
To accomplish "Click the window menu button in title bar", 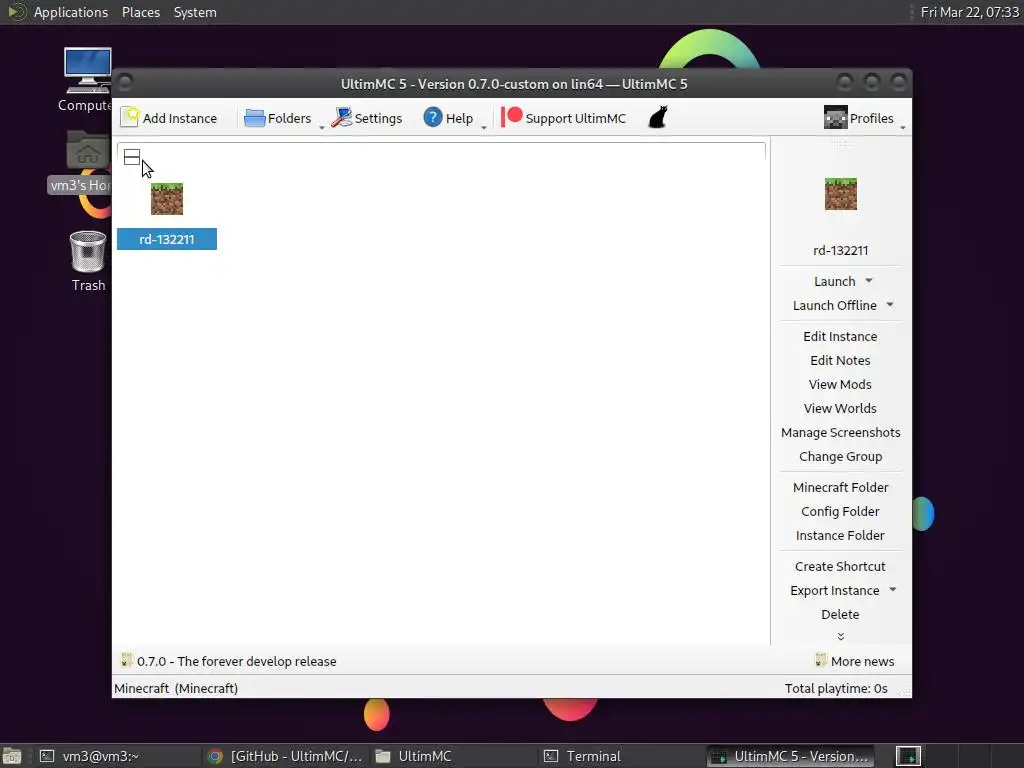I will (x=126, y=82).
